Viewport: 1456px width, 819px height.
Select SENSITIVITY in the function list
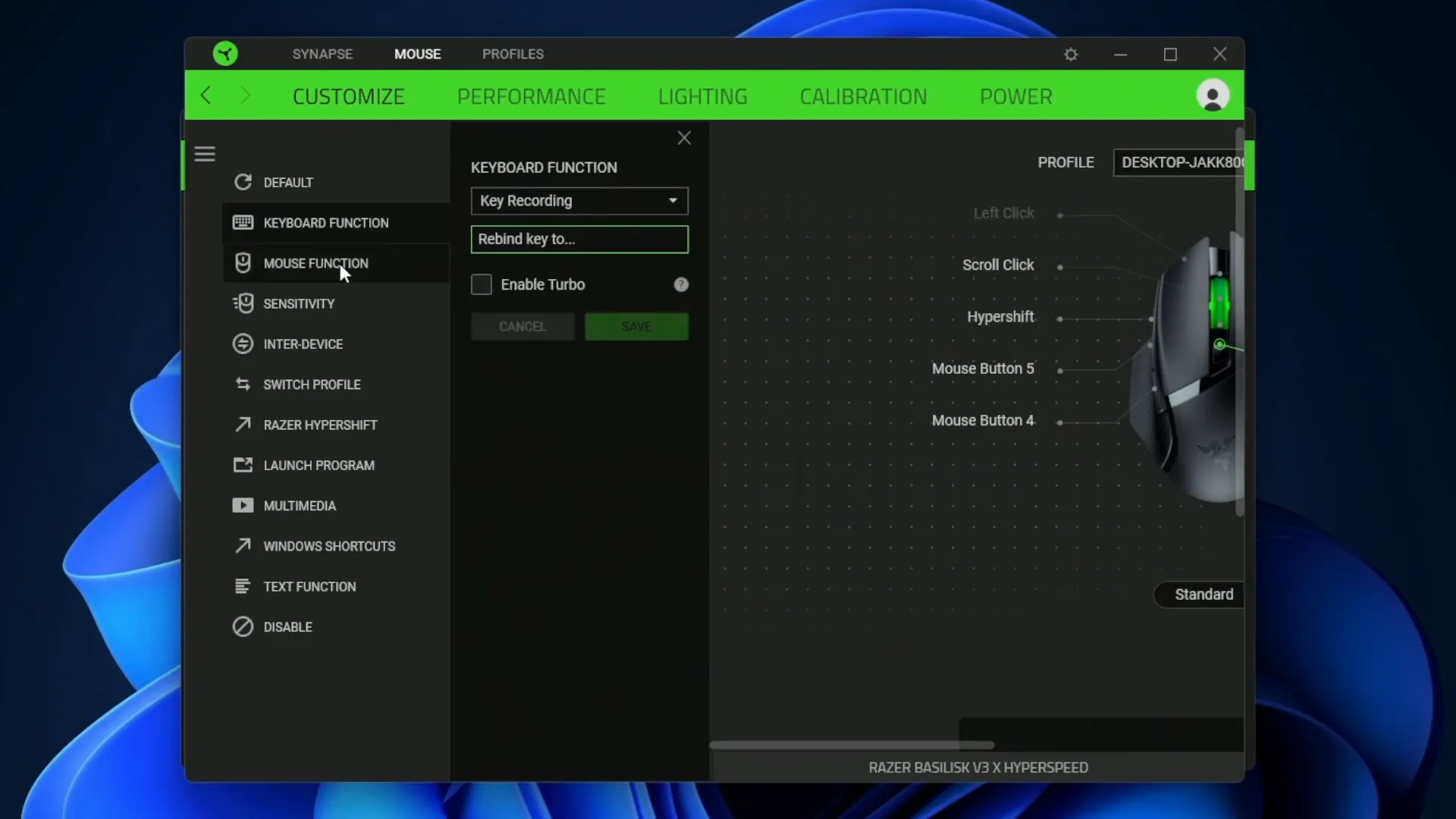coord(299,303)
